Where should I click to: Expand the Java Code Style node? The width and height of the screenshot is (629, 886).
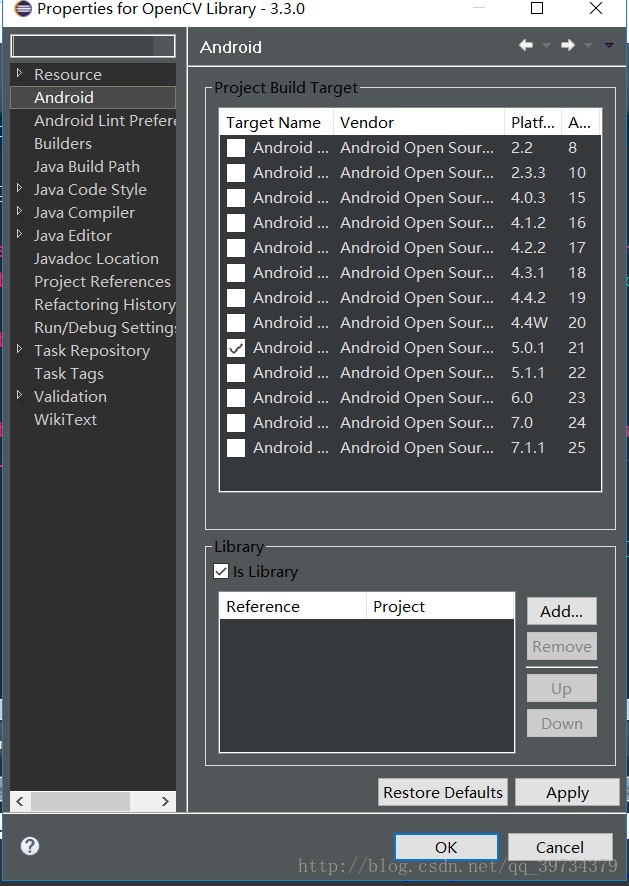[x=20, y=188]
